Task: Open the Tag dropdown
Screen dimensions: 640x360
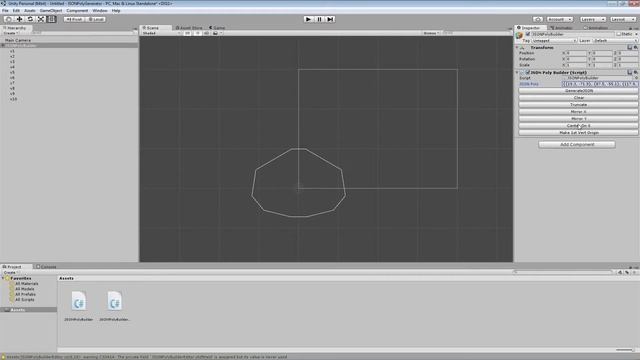Action: coord(554,40)
